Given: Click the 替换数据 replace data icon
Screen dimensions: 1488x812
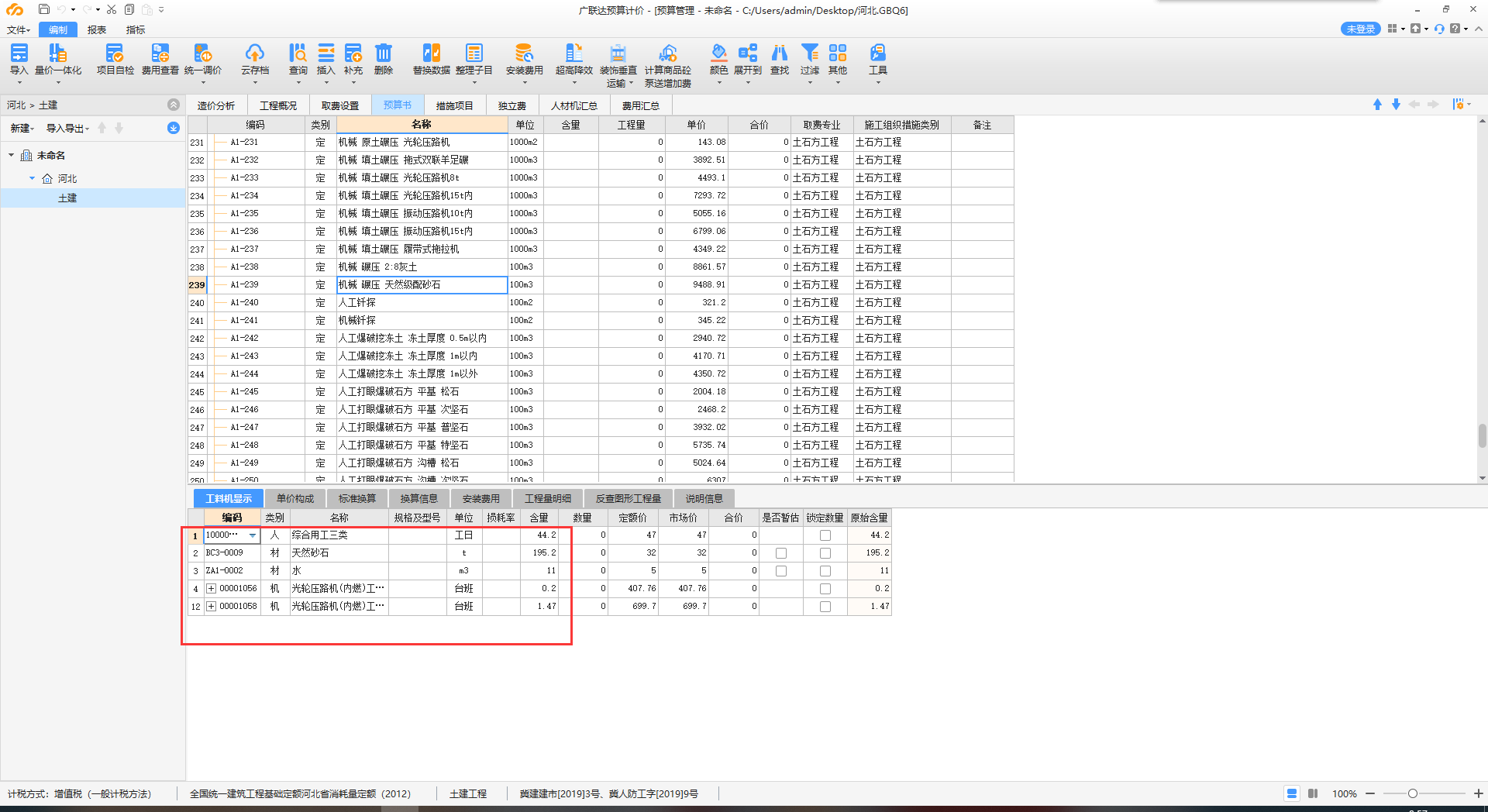Looking at the screenshot, I should (x=432, y=60).
